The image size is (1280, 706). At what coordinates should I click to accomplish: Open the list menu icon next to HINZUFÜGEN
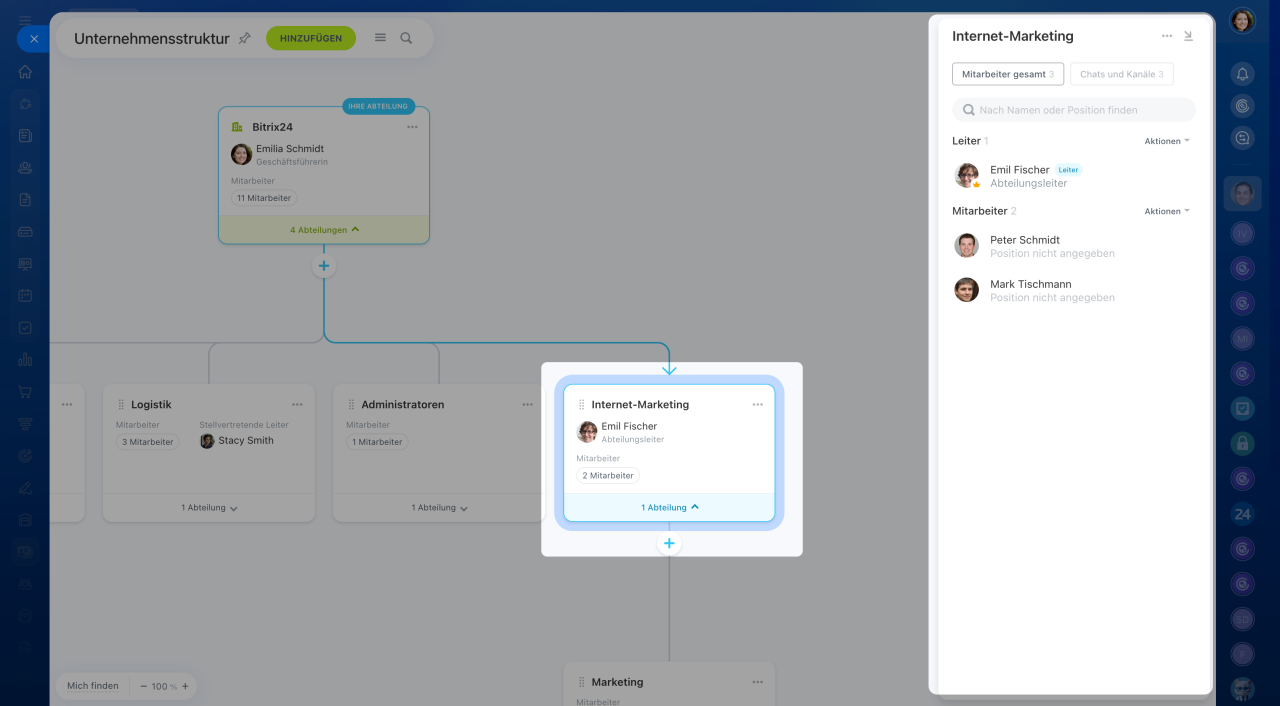tap(380, 38)
